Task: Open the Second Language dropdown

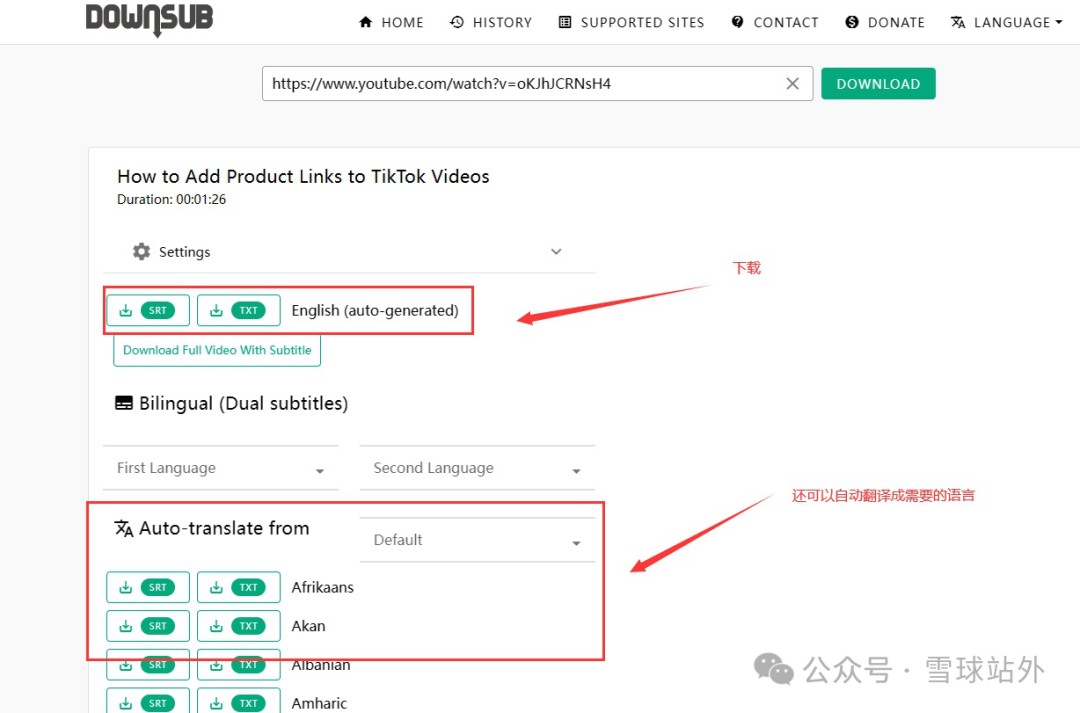Action: pyautogui.click(x=477, y=468)
